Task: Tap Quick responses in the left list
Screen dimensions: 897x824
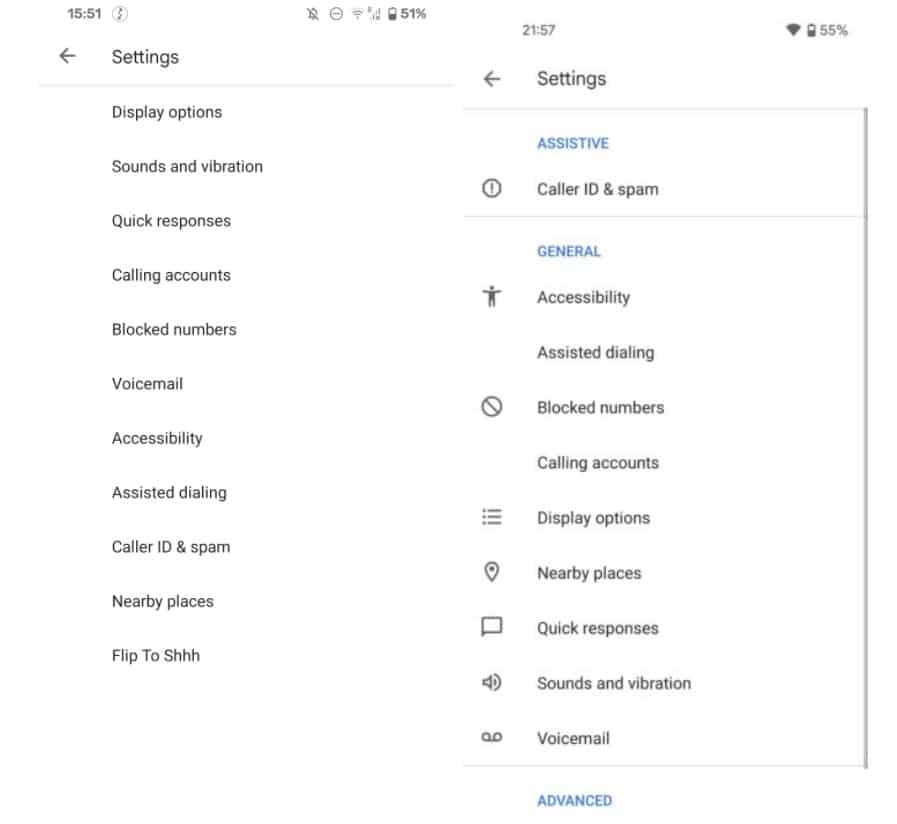Action: click(x=171, y=221)
